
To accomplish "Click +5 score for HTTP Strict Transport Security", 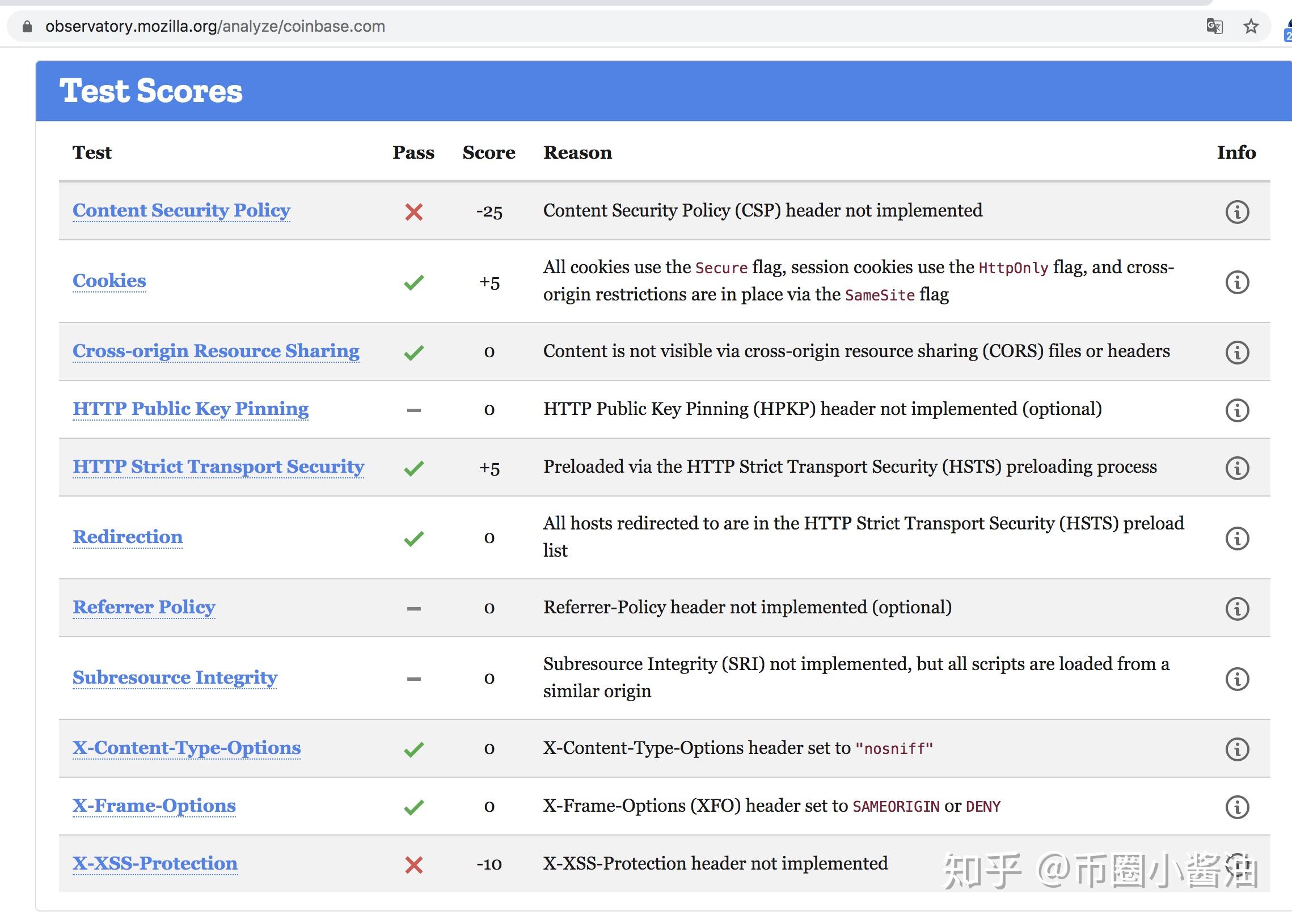I will (489, 468).
